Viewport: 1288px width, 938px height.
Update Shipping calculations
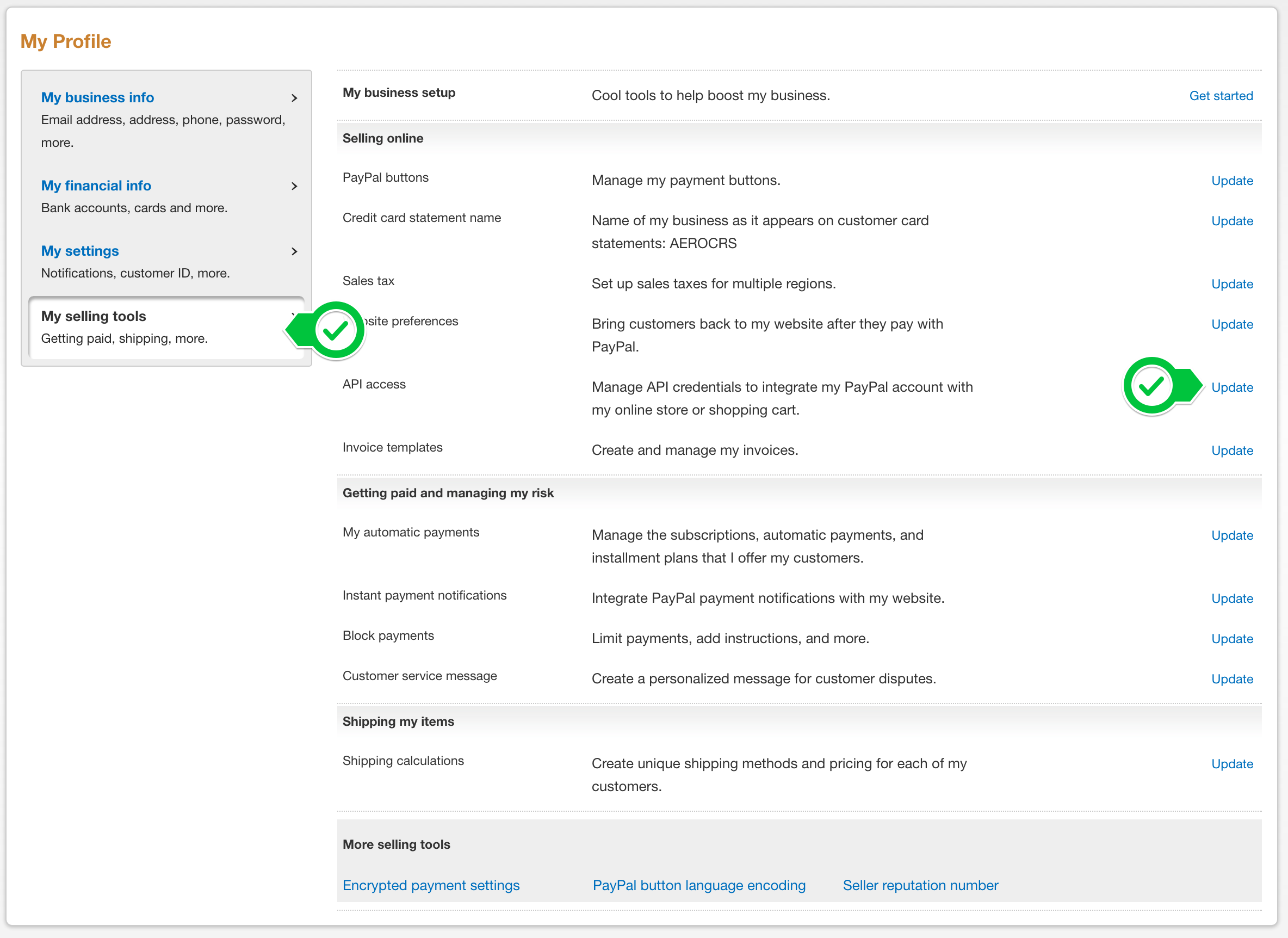pos(1232,764)
